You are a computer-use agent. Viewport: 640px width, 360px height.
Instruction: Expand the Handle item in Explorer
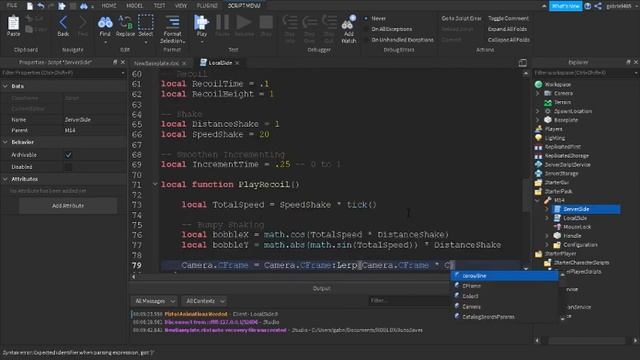point(547,236)
